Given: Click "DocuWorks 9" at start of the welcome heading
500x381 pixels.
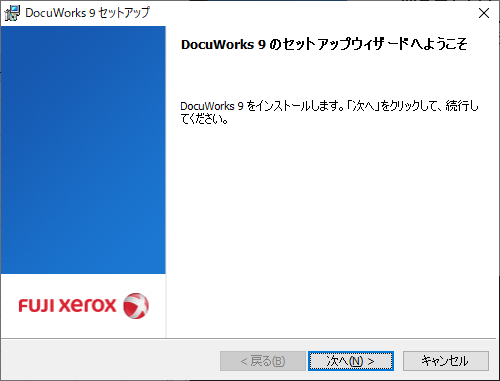Looking at the screenshot, I should tap(223, 44).
